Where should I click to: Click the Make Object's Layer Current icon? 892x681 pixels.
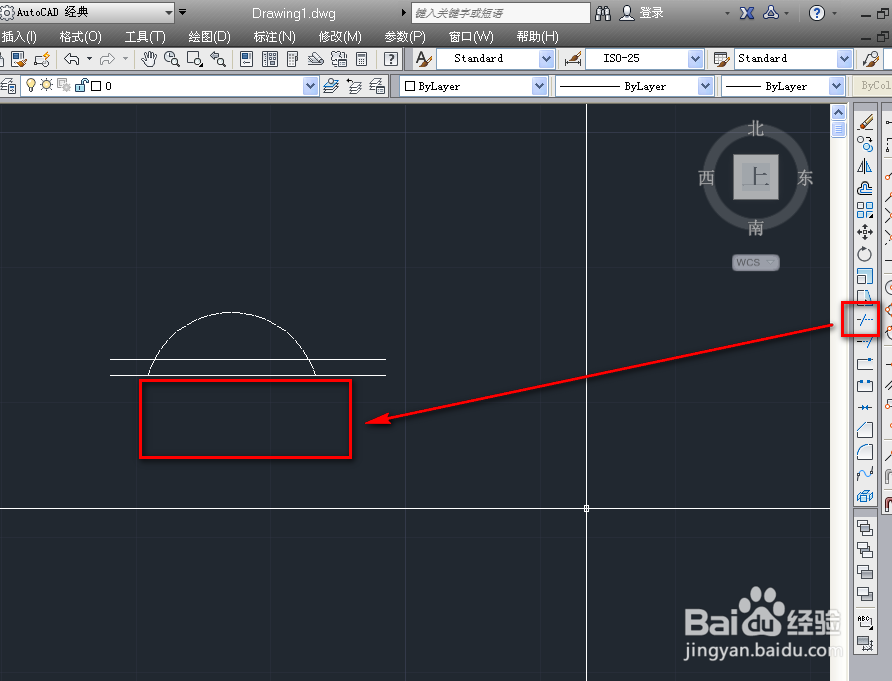(331, 86)
